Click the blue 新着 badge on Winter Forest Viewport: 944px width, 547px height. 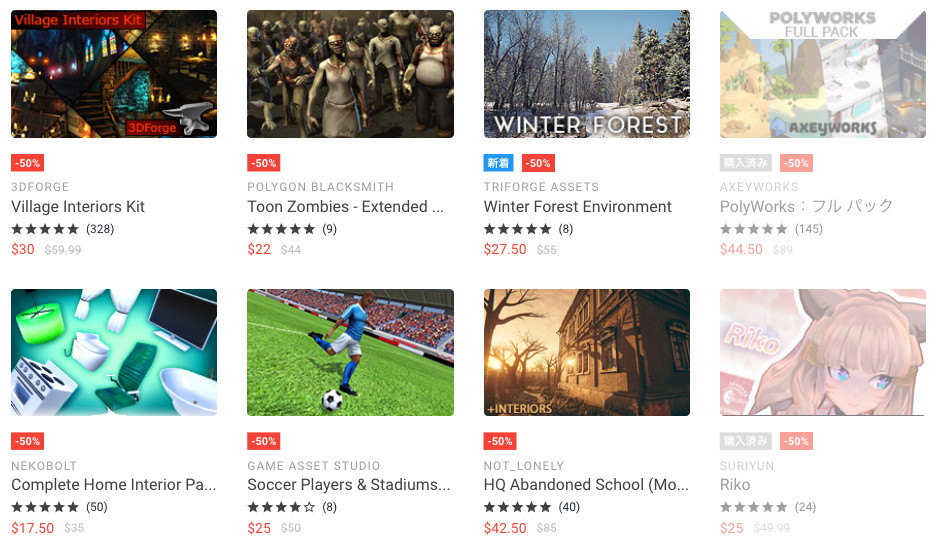[x=498, y=163]
